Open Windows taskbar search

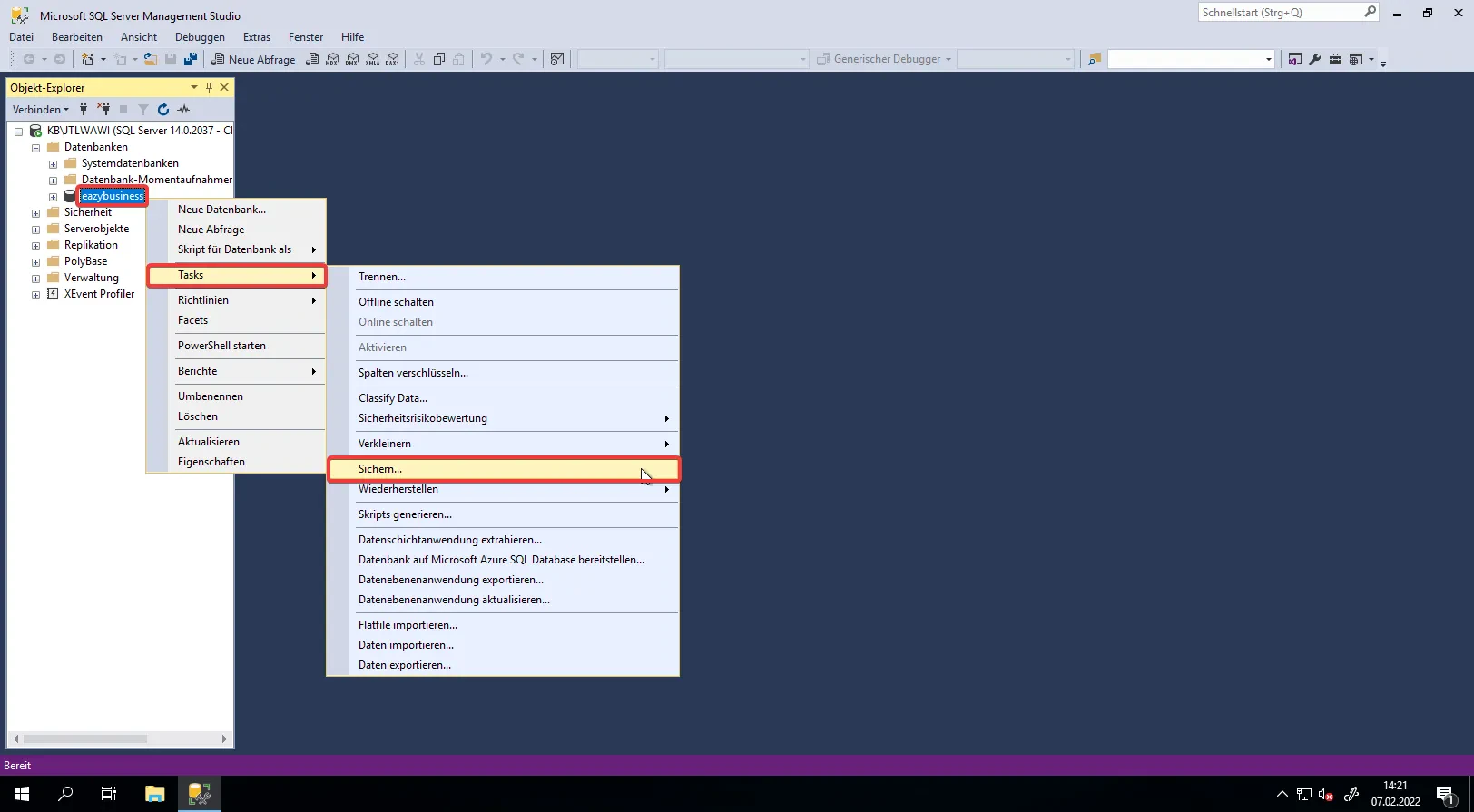point(65,794)
